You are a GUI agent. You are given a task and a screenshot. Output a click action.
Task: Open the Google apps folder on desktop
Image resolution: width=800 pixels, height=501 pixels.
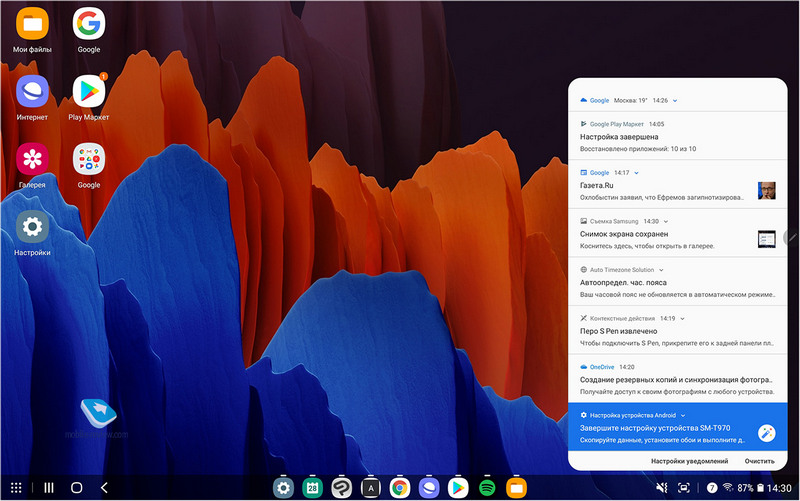[89, 160]
